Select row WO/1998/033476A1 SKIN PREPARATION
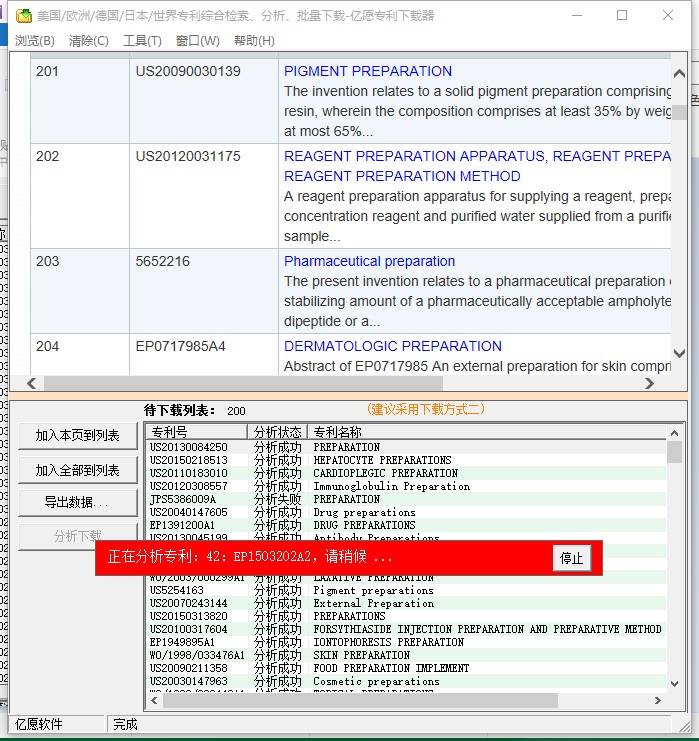The image size is (699, 741). coord(406,655)
